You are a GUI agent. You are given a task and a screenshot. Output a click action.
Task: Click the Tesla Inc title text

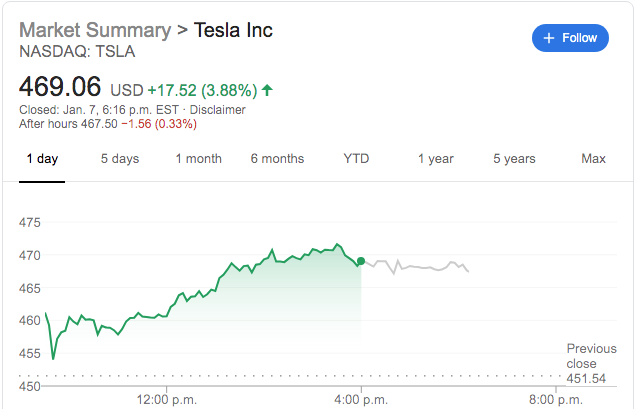[233, 29]
